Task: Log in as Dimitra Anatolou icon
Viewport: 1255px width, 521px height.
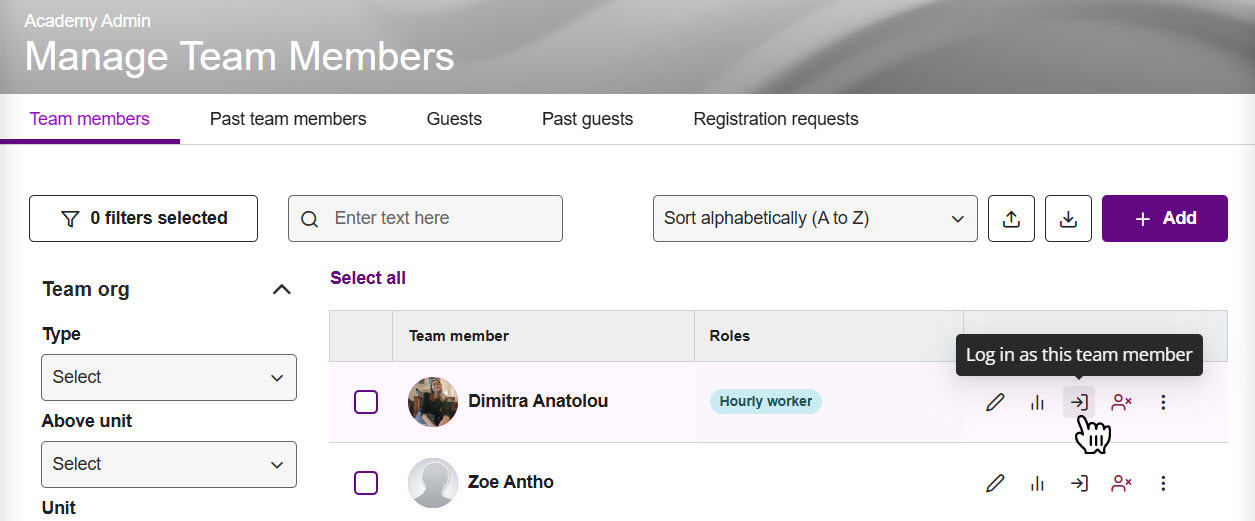Action: pyautogui.click(x=1079, y=402)
